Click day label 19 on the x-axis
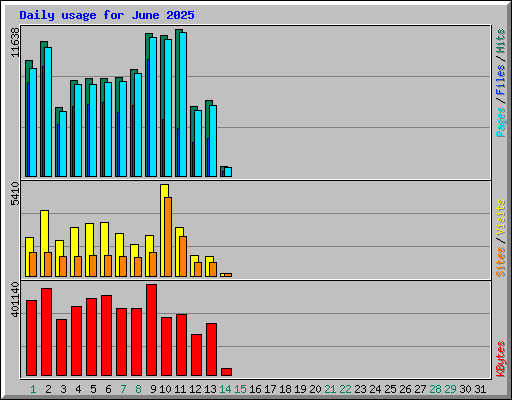Viewport: 512px width, 400px height. [300, 389]
